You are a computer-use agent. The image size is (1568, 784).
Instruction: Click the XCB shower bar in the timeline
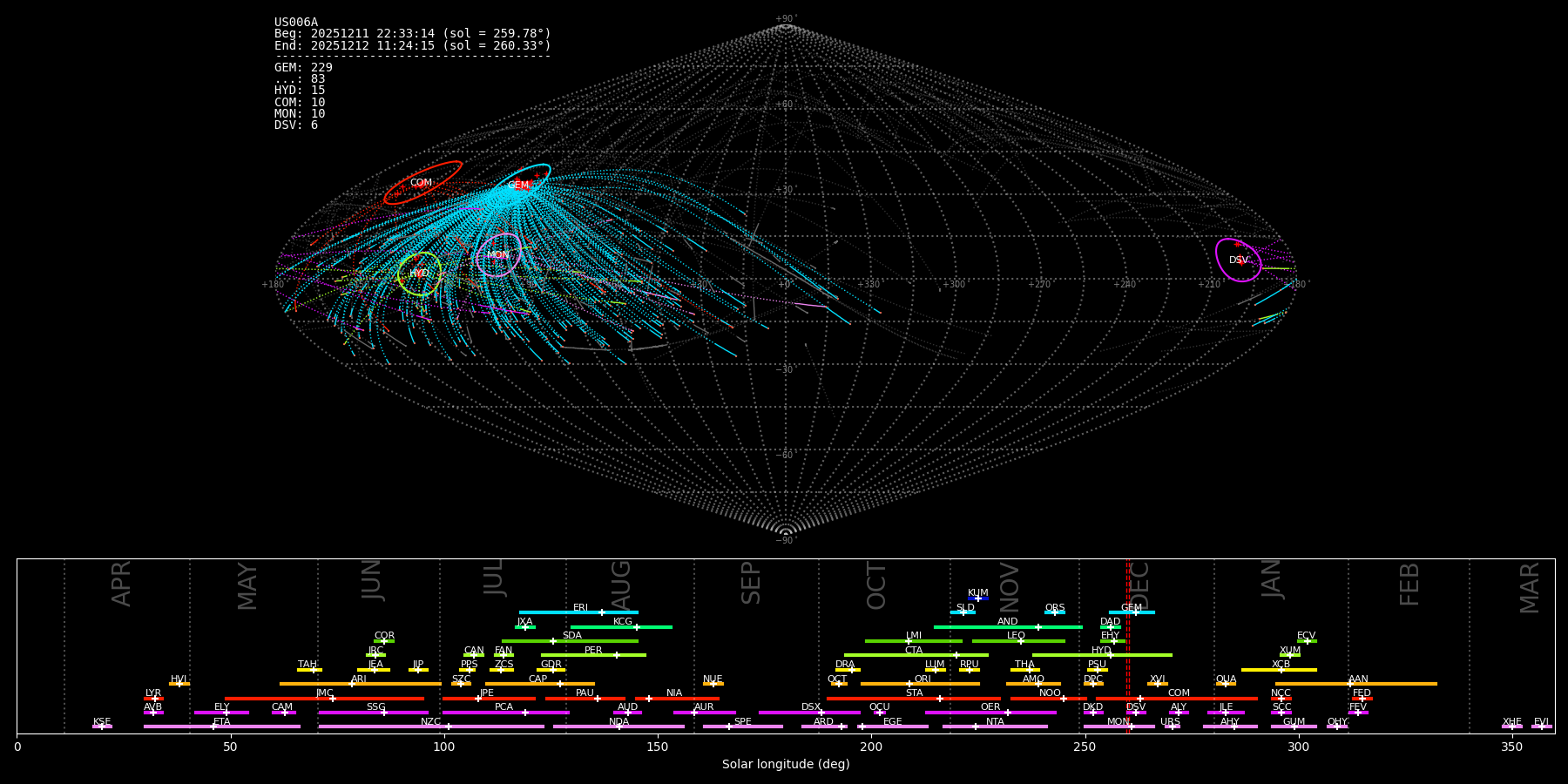[1279, 670]
